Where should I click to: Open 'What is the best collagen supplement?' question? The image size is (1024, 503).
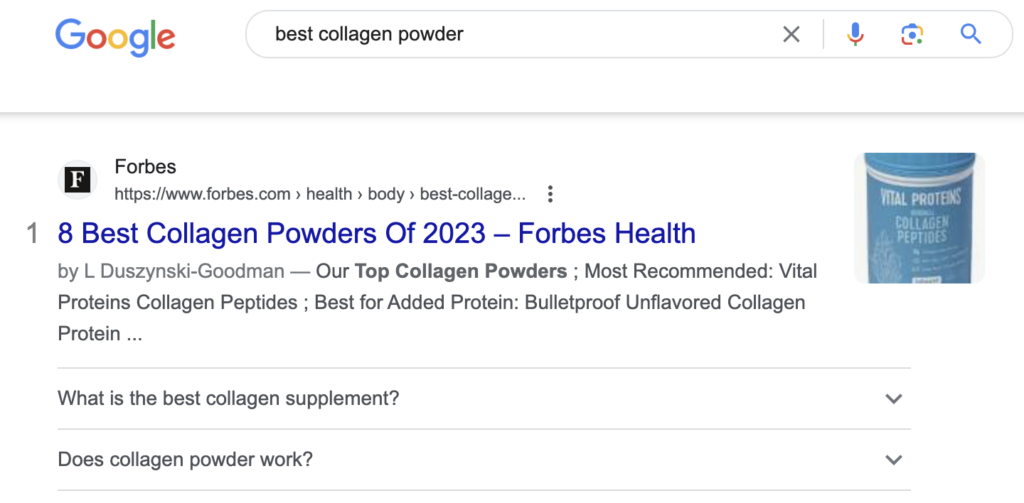(x=229, y=399)
